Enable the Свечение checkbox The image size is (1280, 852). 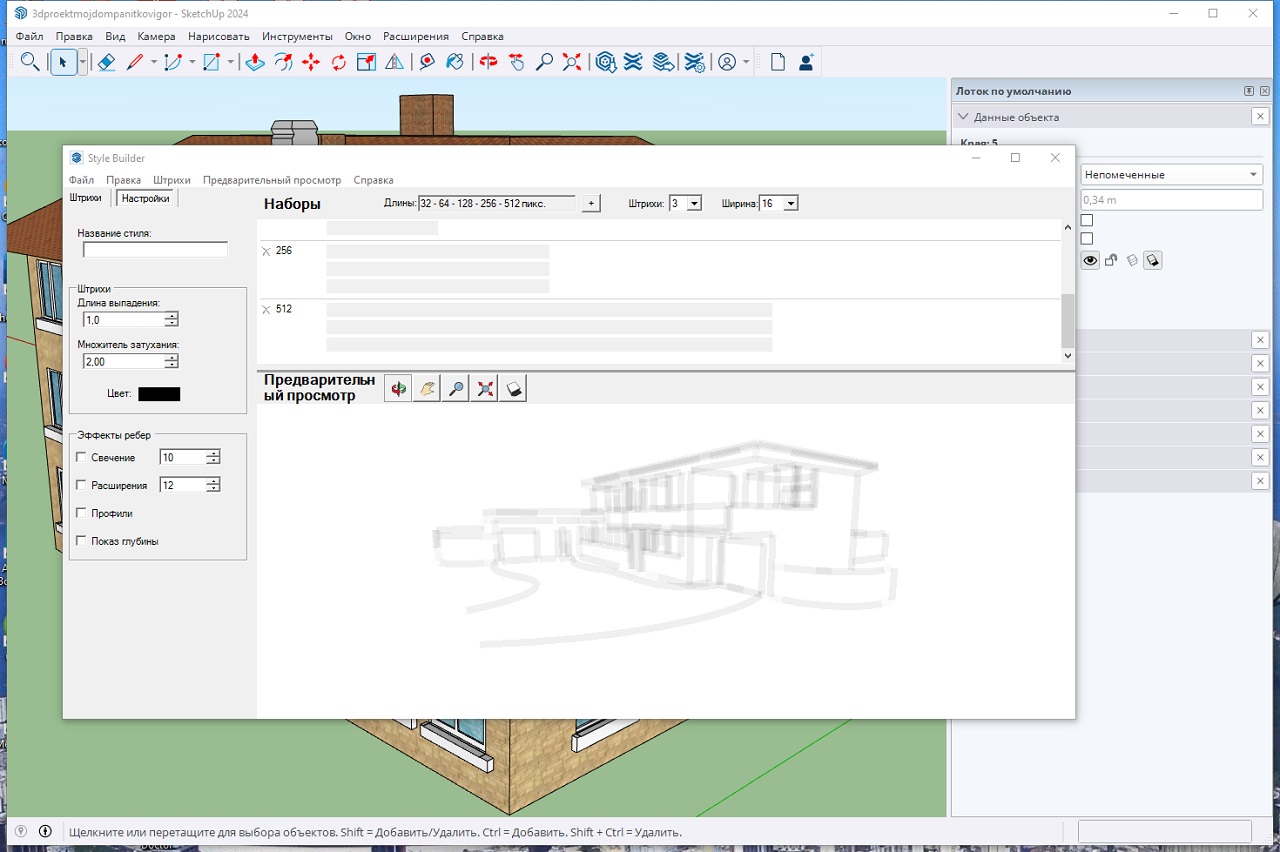click(81, 457)
